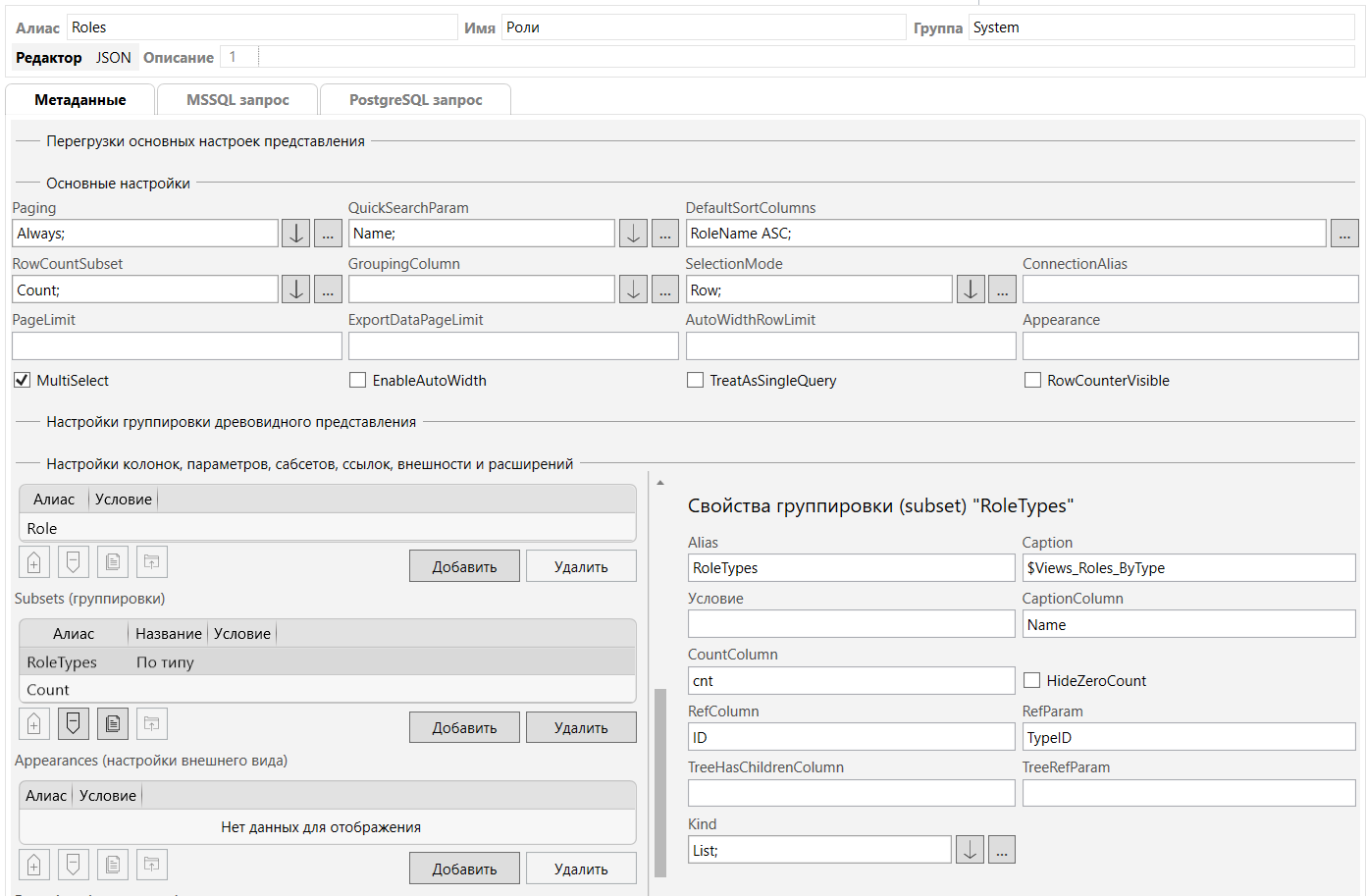1366x896 pixels.
Task: Click the ellipsis button next to the Kind field
Action: click(1001, 850)
